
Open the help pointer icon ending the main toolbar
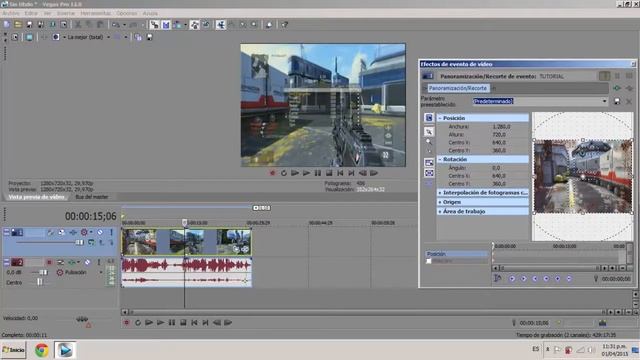tap(284, 25)
